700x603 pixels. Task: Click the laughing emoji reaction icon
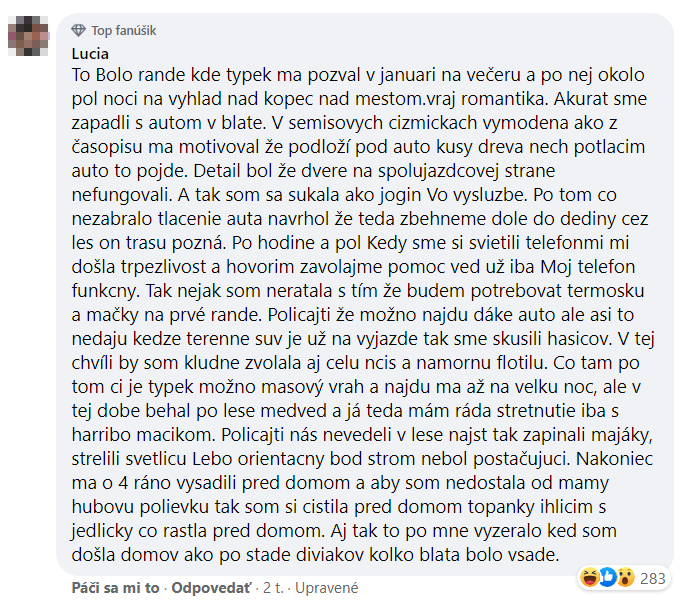pyautogui.click(x=588, y=577)
